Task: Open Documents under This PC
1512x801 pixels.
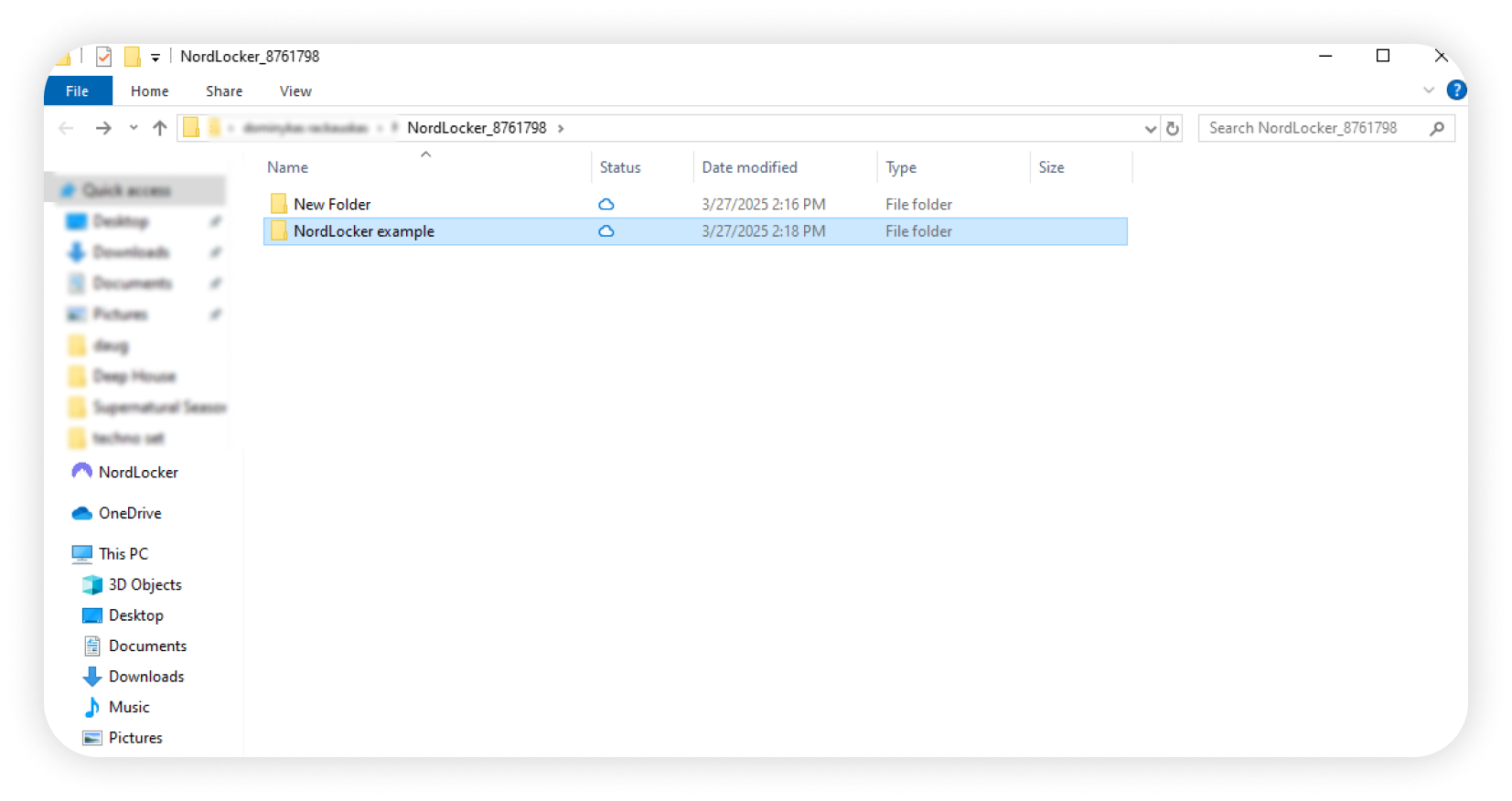Action: click(147, 646)
